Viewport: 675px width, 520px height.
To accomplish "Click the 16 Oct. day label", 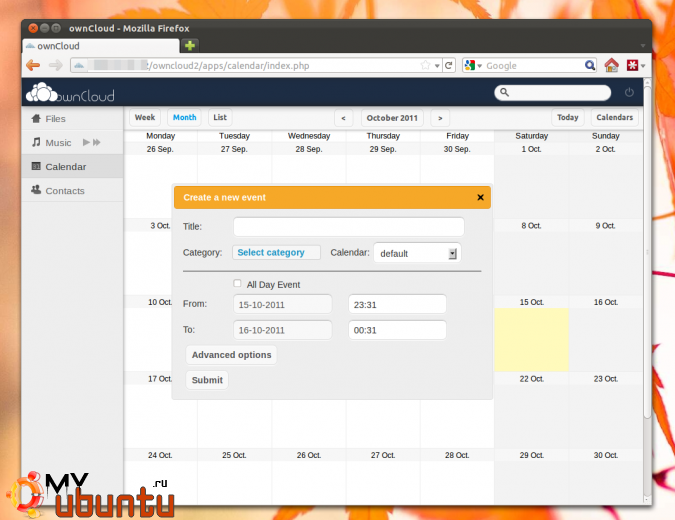I will 606,302.
